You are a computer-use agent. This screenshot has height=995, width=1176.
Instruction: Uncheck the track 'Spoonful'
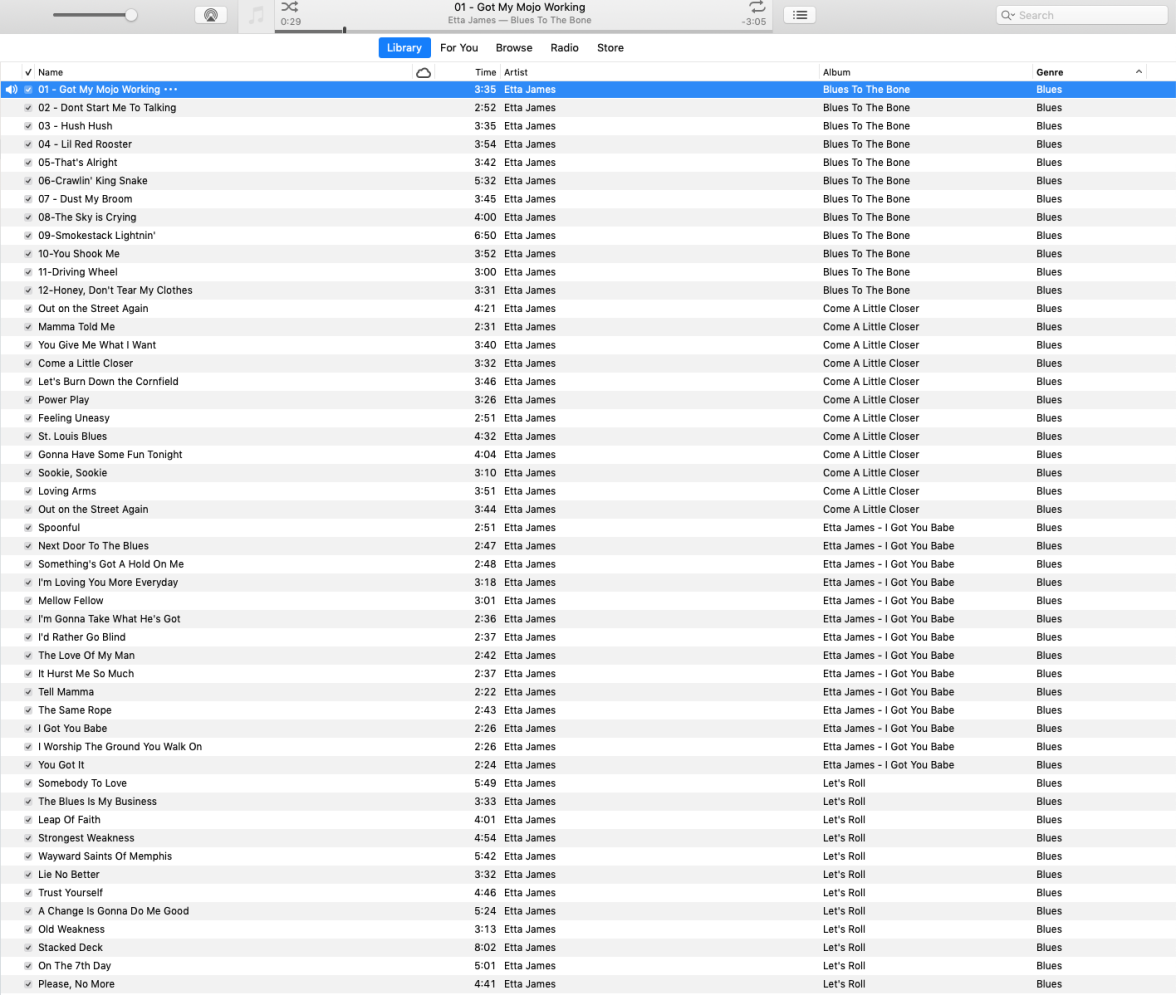28,527
